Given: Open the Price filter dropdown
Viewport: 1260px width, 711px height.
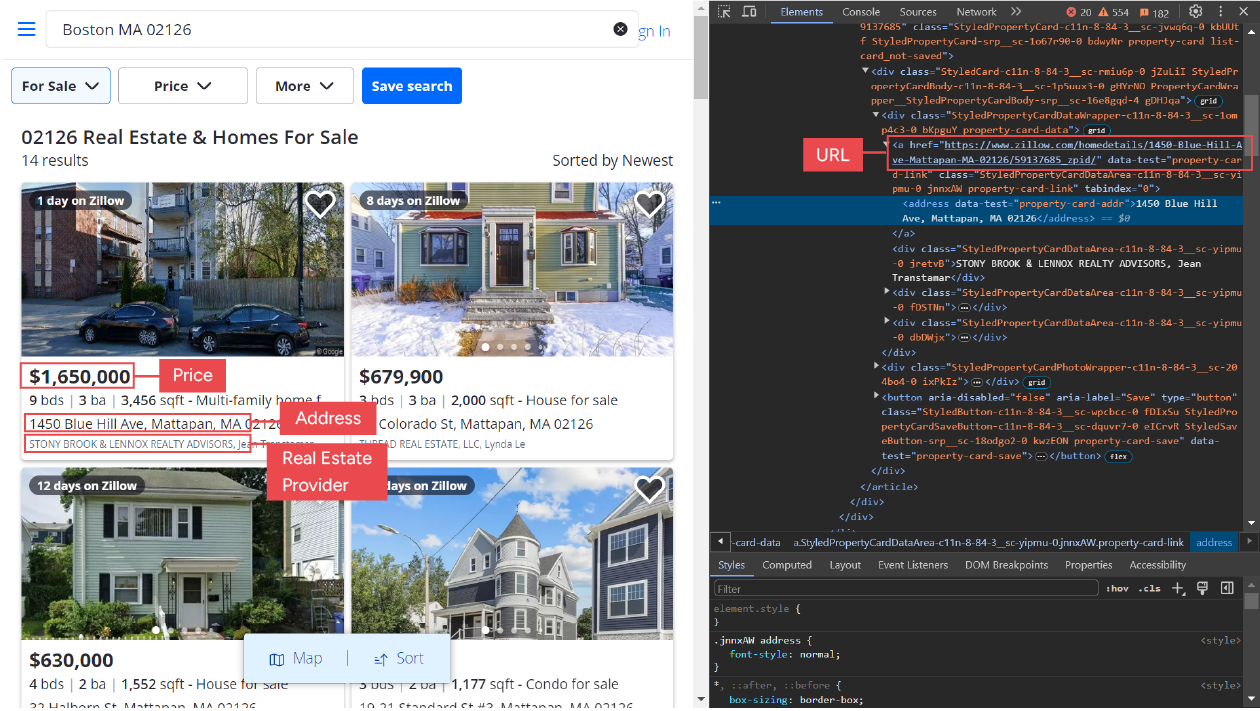Looking at the screenshot, I should click(183, 86).
